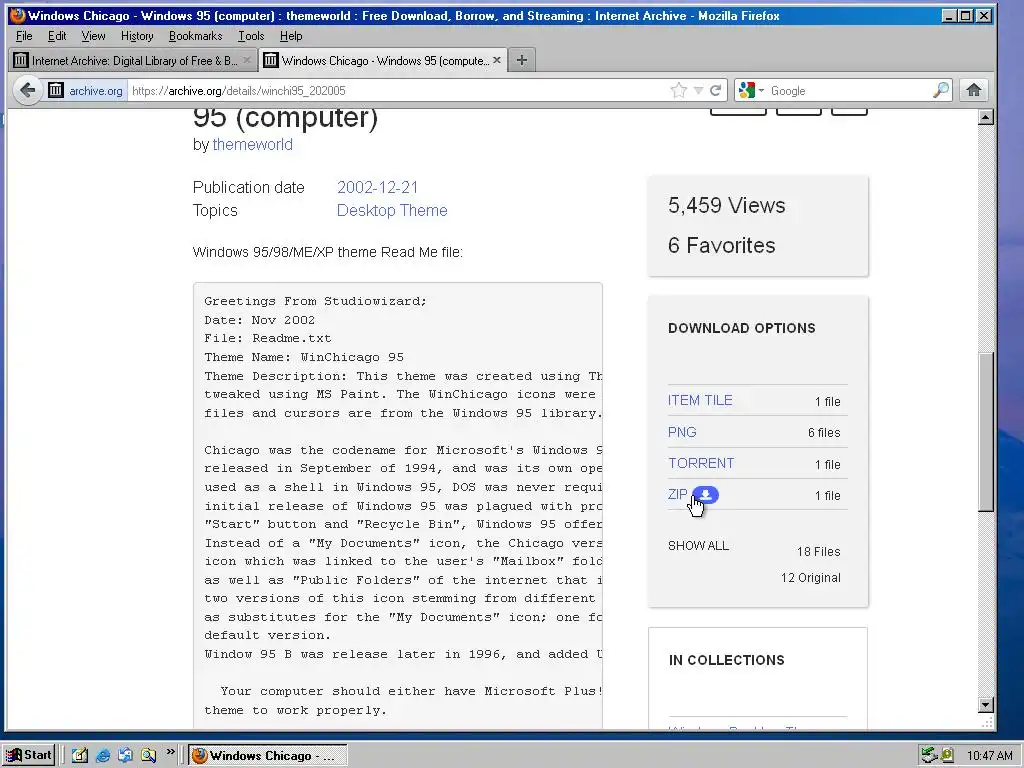Open the File menu
Viewport: 1024px width, 768px height.
point(24,36)
